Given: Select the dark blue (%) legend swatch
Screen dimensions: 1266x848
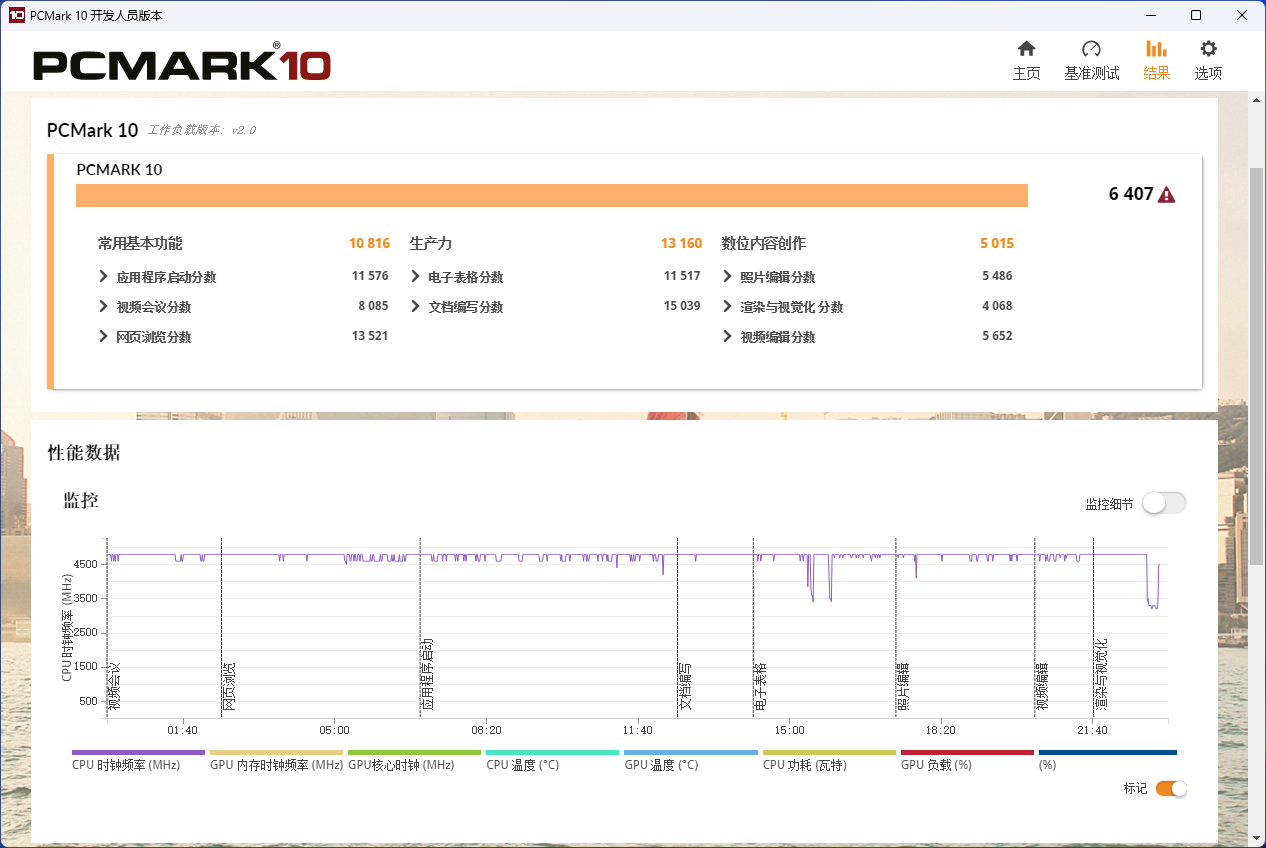Looking at the screenshot, I should tap(1108, 752).
